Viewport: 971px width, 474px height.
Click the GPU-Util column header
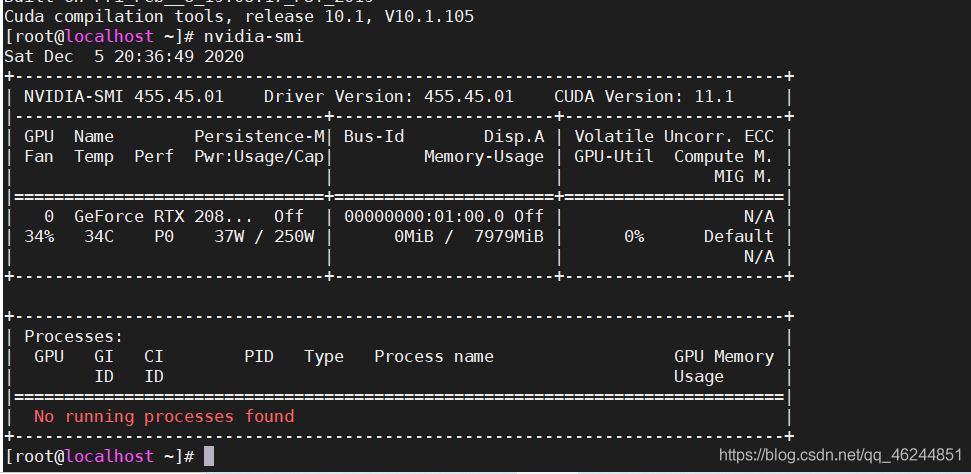pos(614,157)
